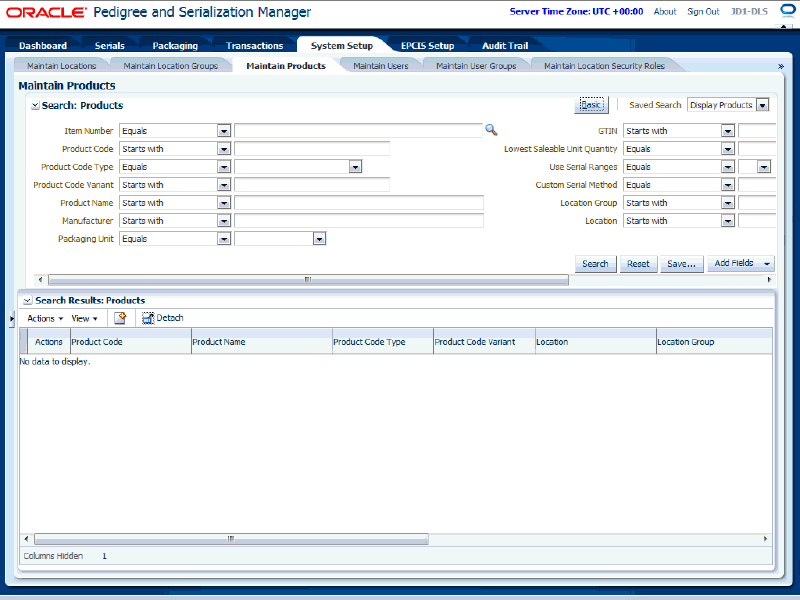
Task: Open Lowest Saleable Unit Quantity operator dropdown
Action: pyautogui.click(x=728, y=149)
